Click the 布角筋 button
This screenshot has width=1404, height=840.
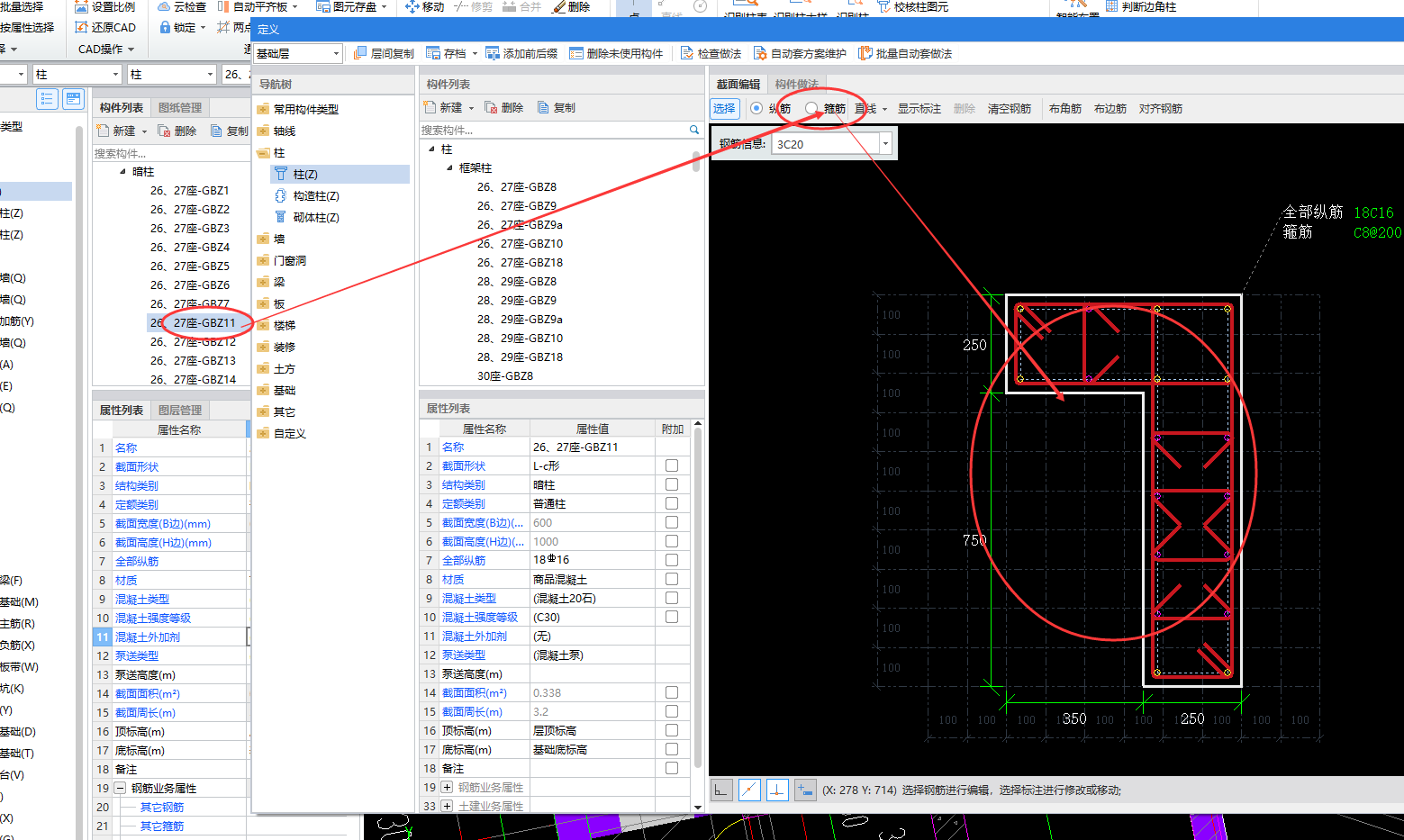(1065, 108)
